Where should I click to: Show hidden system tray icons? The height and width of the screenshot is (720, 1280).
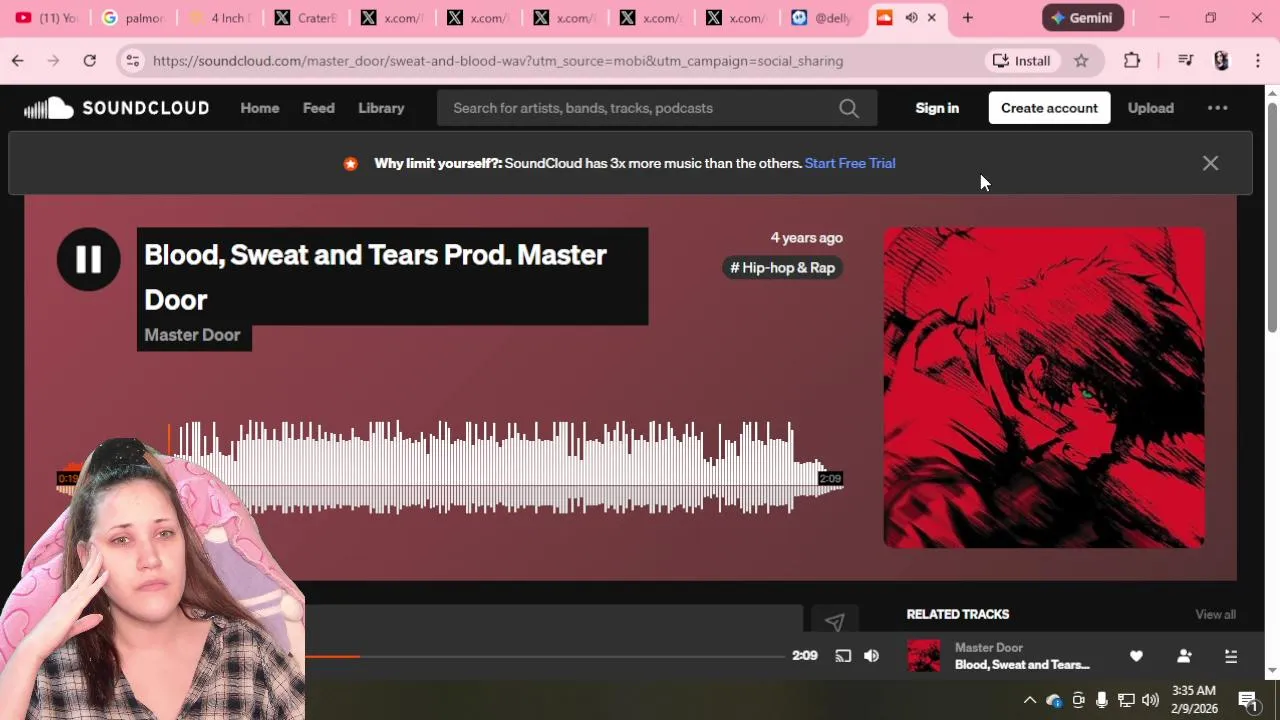1030,700
